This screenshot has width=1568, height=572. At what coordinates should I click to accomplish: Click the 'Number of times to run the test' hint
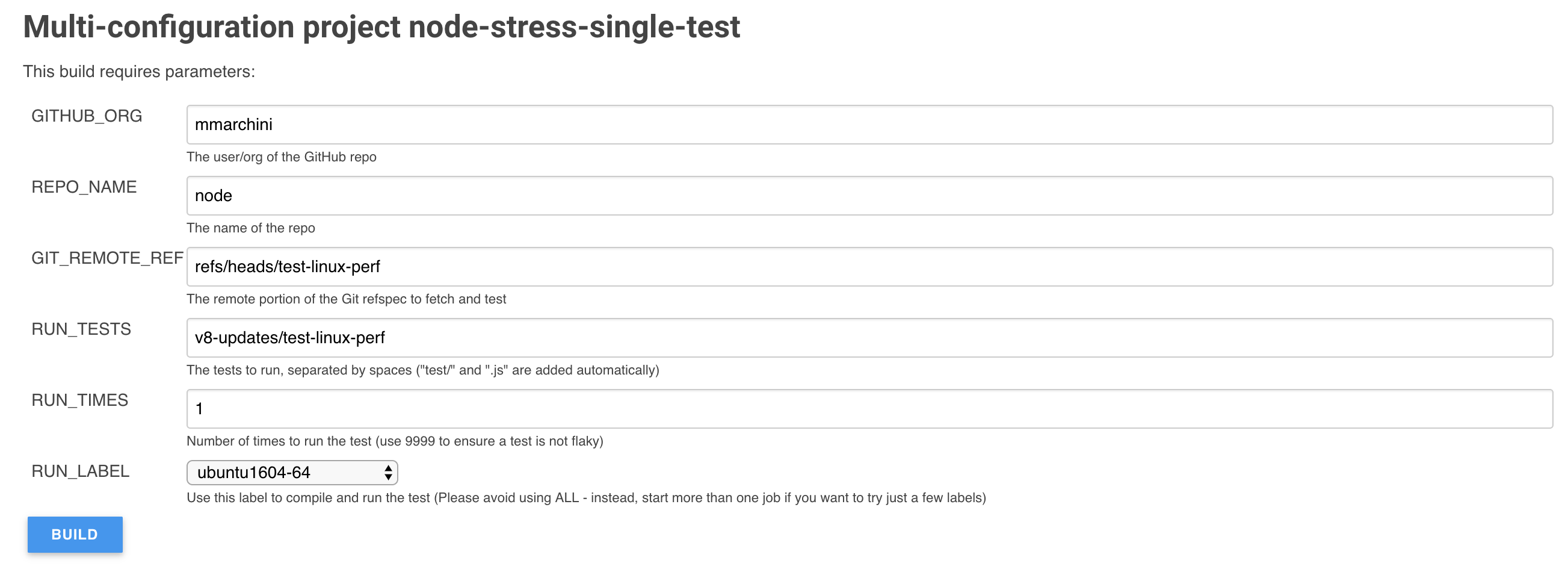395,441
